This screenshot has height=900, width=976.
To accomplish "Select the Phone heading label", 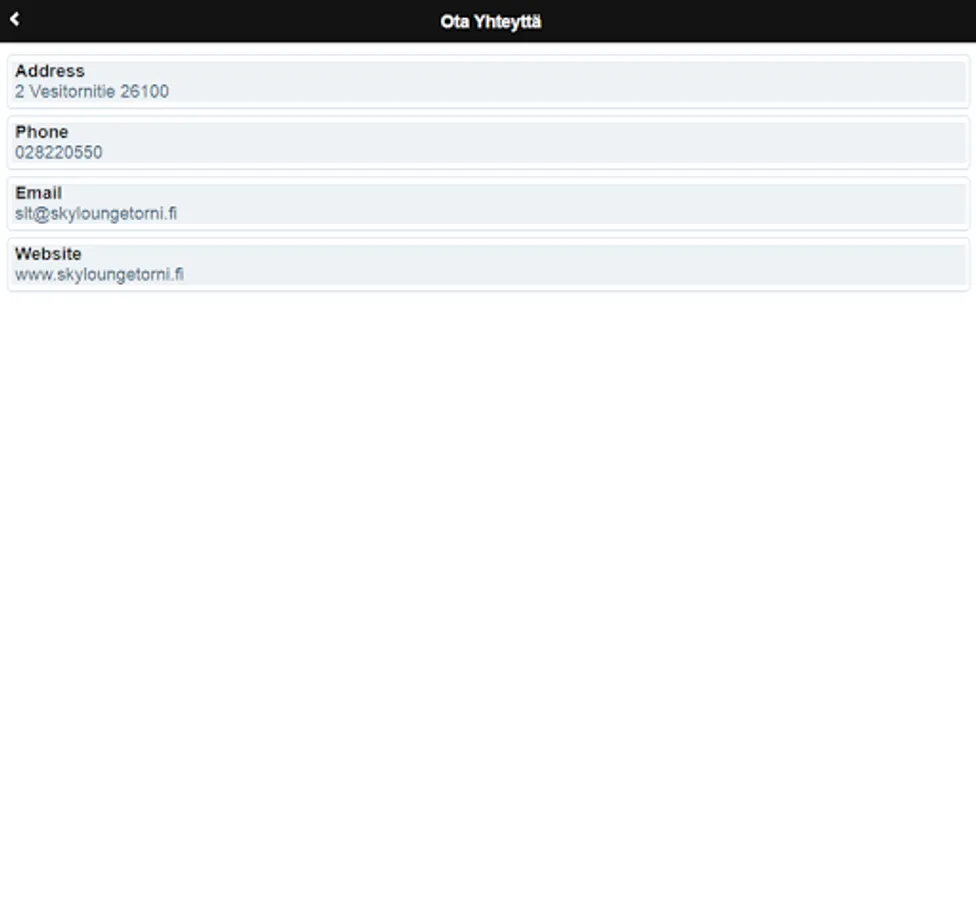I will [42, 132].
